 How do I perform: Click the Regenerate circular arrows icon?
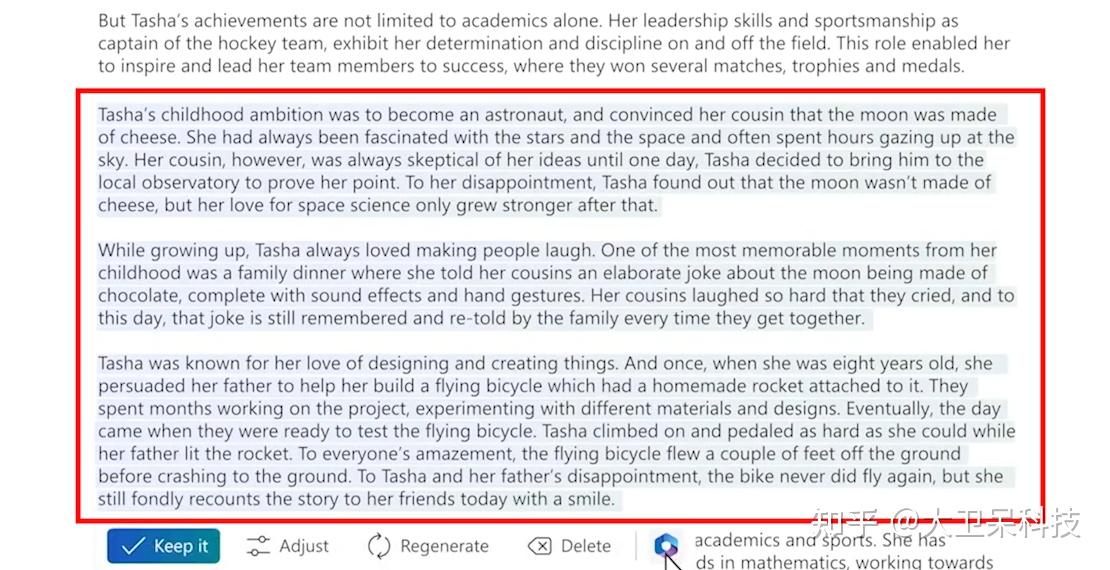click(x=379, y=547)
